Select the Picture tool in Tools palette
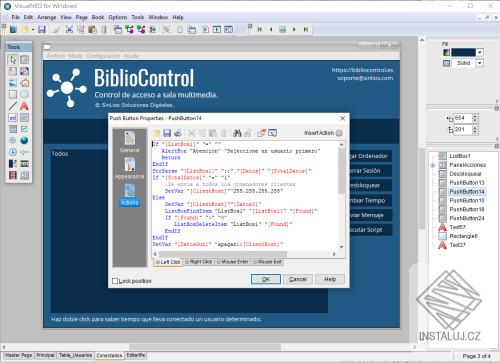Viewport: 500px width, 363px height. click(x=13, y=83)
